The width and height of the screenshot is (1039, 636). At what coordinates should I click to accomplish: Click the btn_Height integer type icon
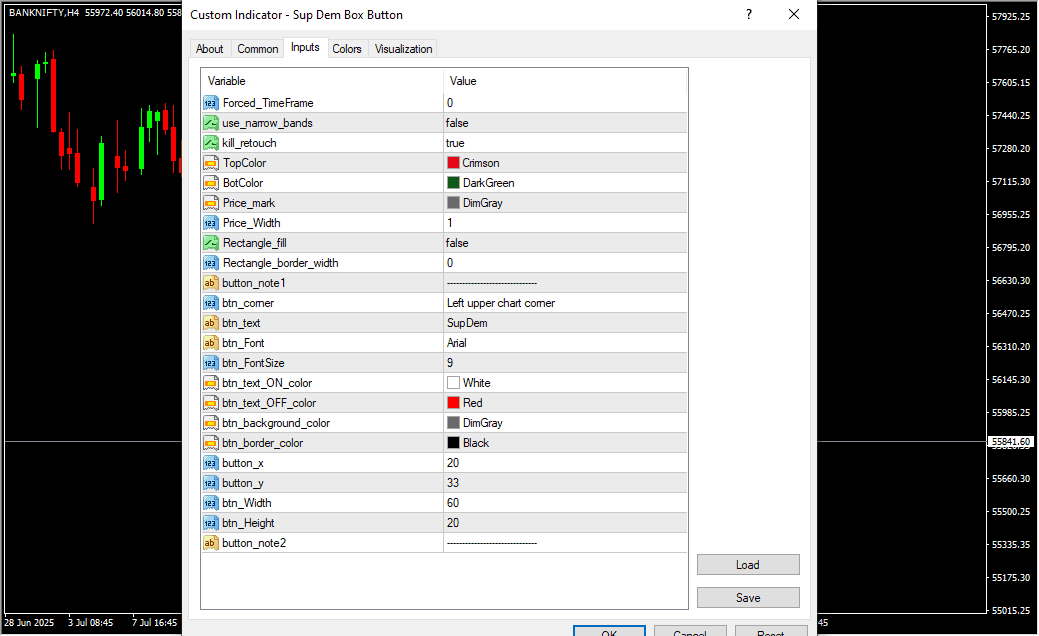(x=211, y=523)
